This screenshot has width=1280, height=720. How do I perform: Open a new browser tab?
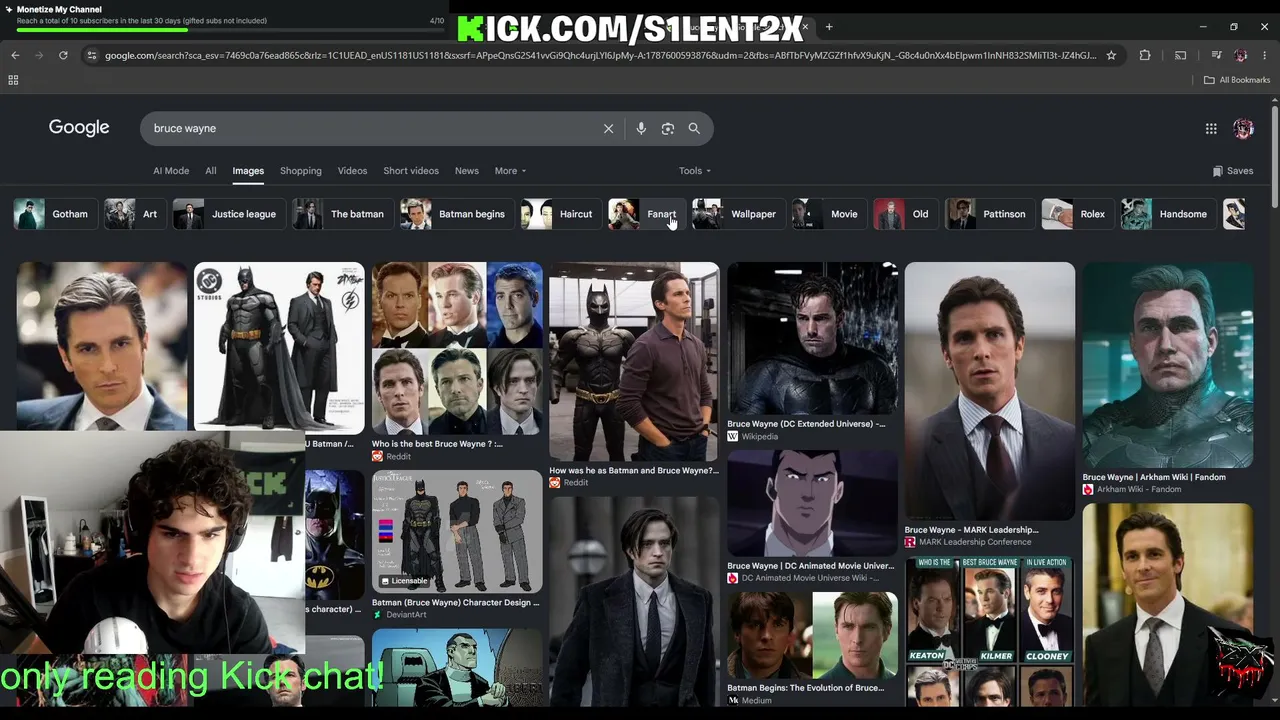[x=829, y=26]
